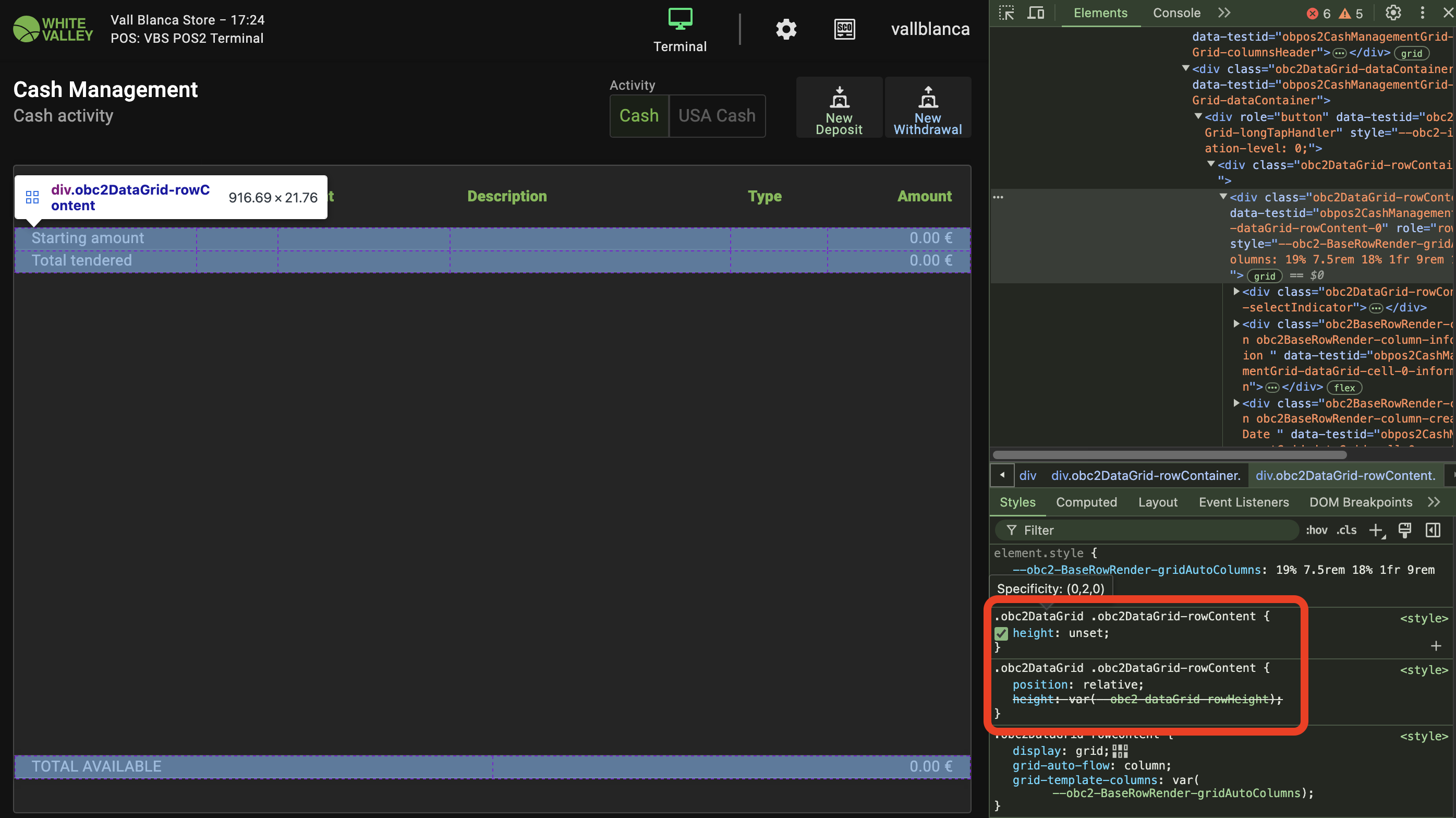Toggle the :hov element state button
Viewport: 1456px width, 818px height.
[1316, 530]
